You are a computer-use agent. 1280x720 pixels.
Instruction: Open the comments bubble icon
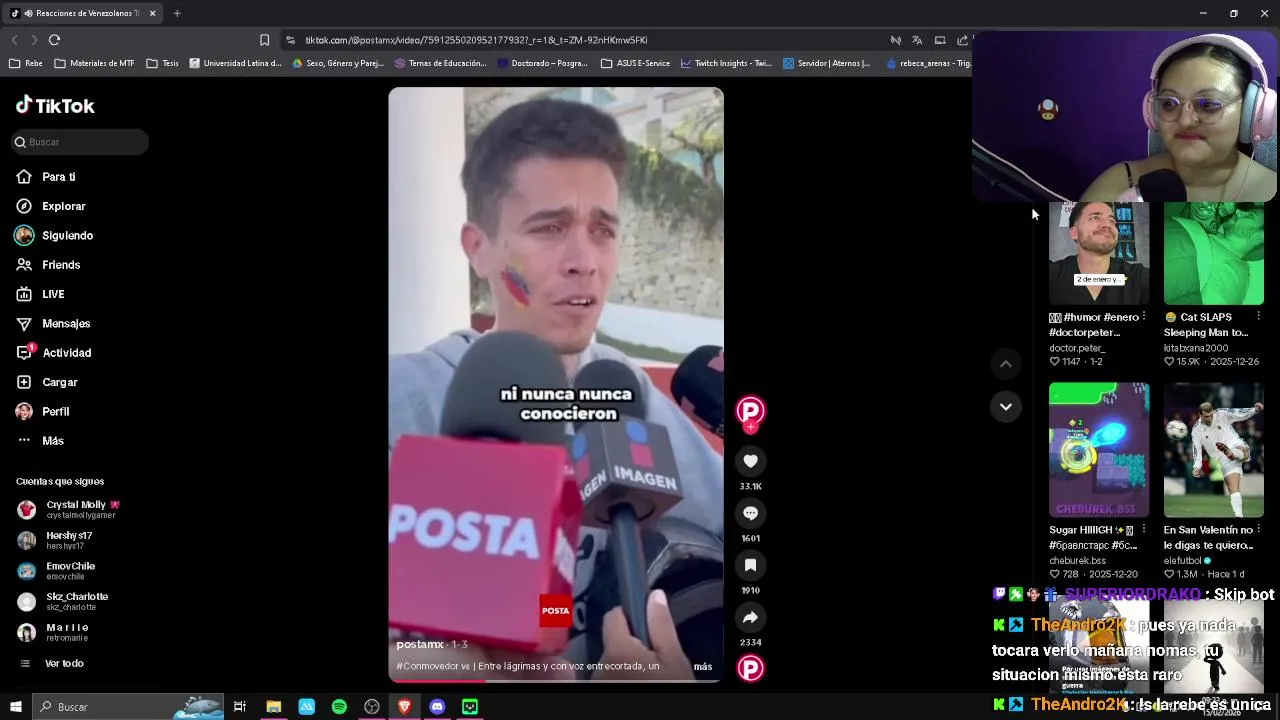pos(750,513)
